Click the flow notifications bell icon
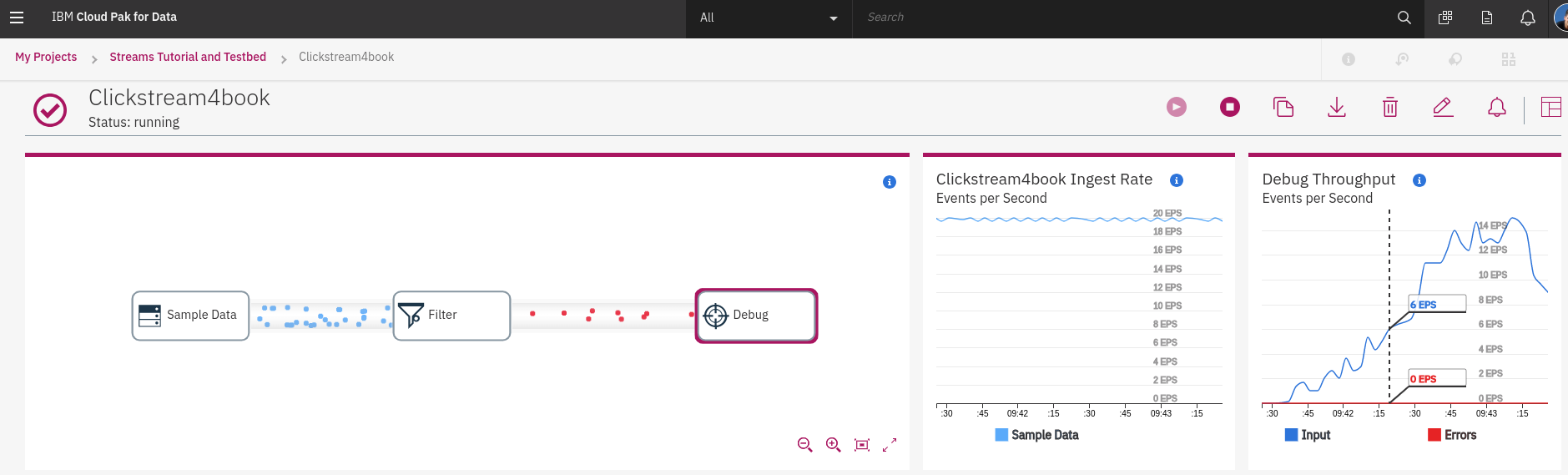Screen dimensions: 1568x475 [1497, 107]
